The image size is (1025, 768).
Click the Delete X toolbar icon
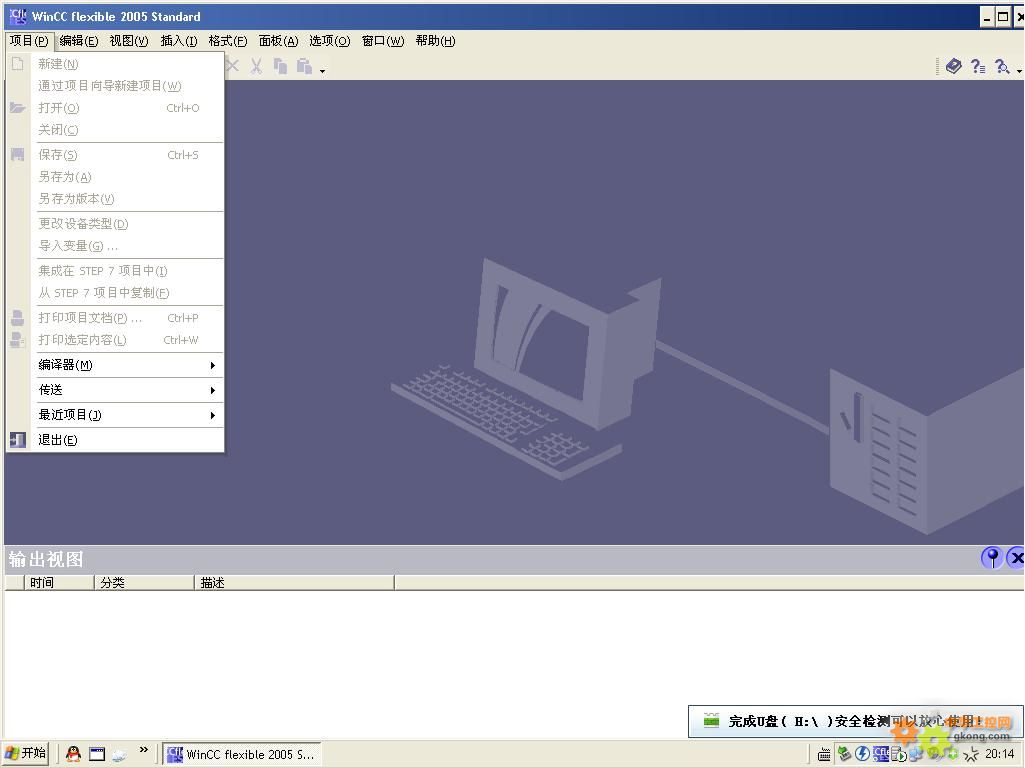(x=233, y=65)
